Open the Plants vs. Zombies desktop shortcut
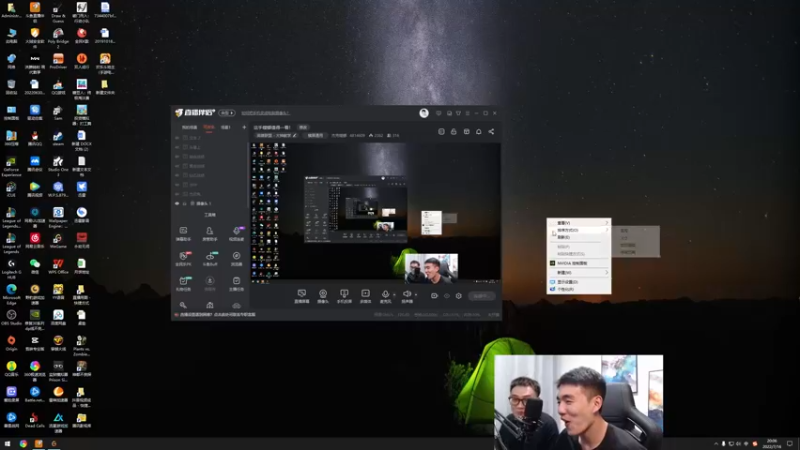 81,345
